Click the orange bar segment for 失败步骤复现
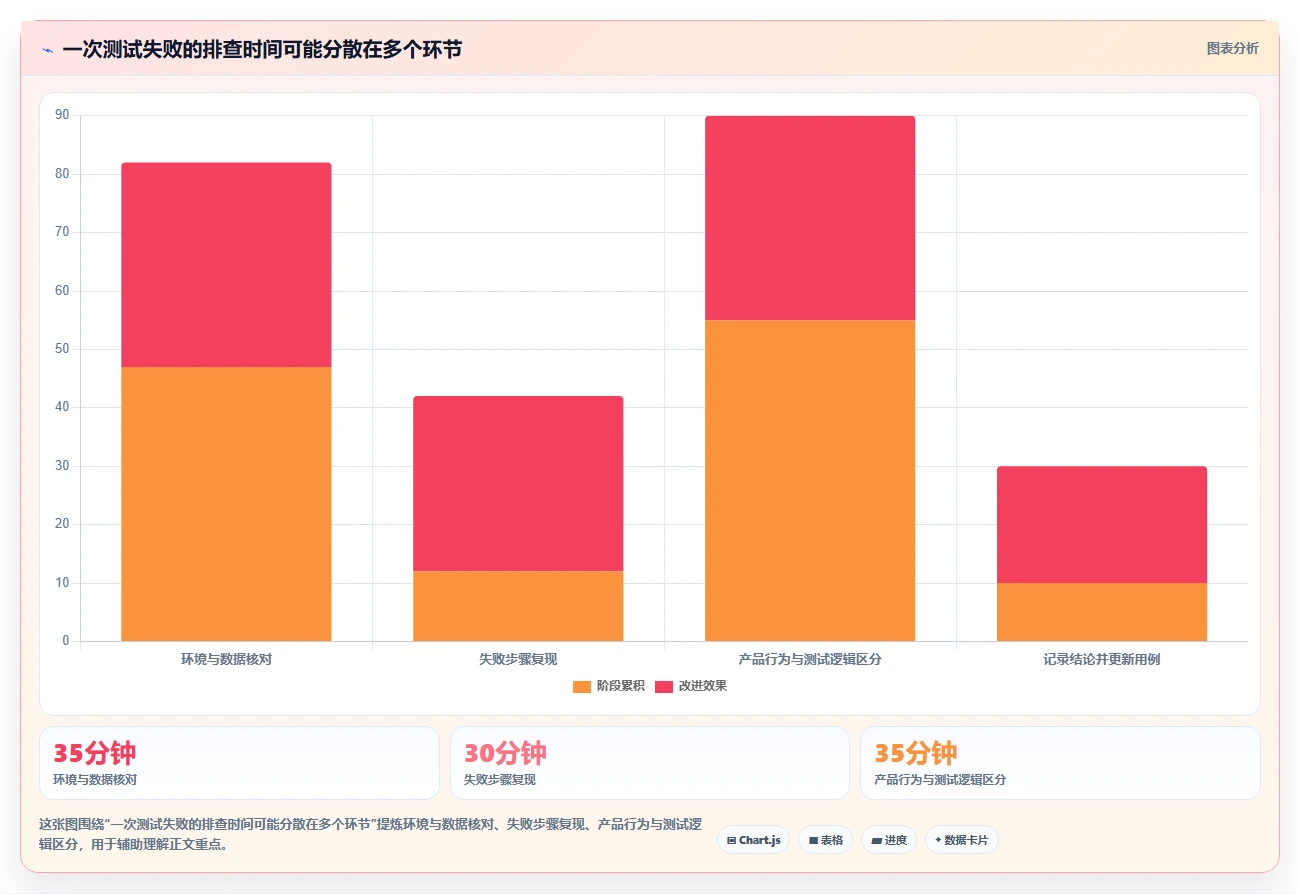 [x=518, y=606]
